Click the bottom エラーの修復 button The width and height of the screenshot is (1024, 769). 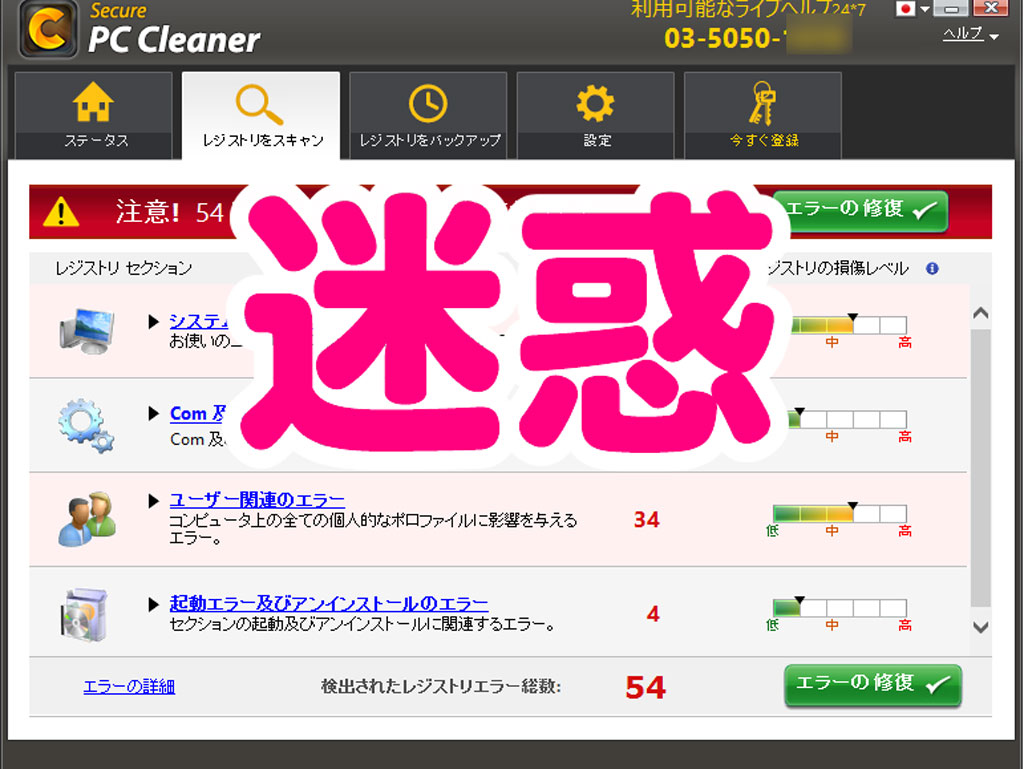tap(872, 685)
